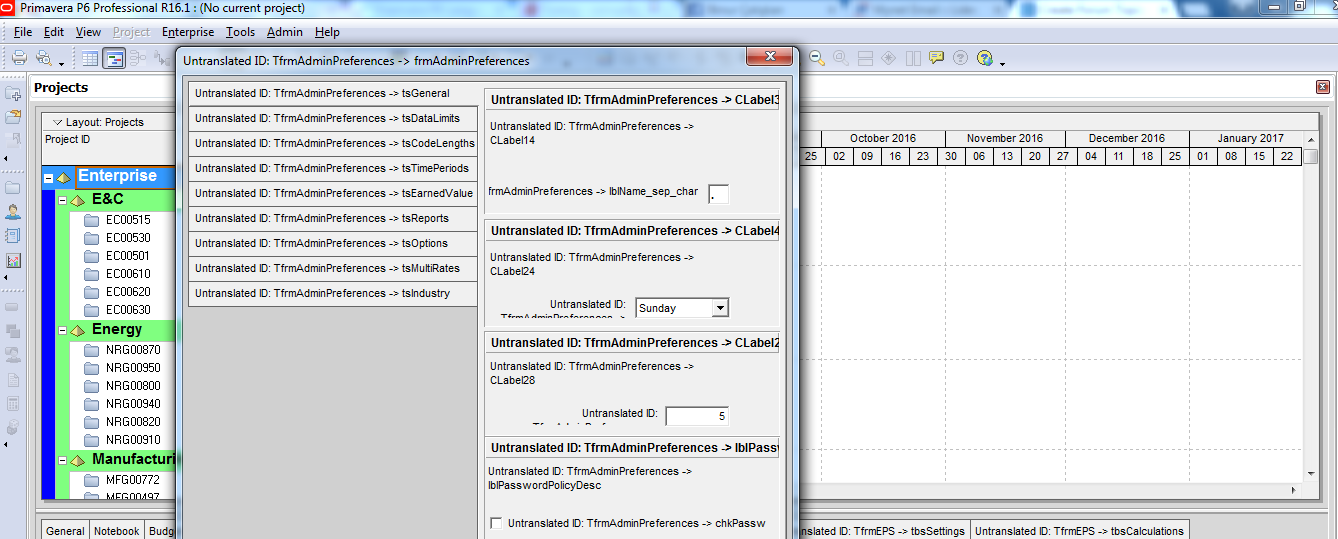Image resolution: width=1338 pixels, height=539 pixels.
Task: Click the Enterprise EPS pyramid icon
Action: [x=64, y=177]
